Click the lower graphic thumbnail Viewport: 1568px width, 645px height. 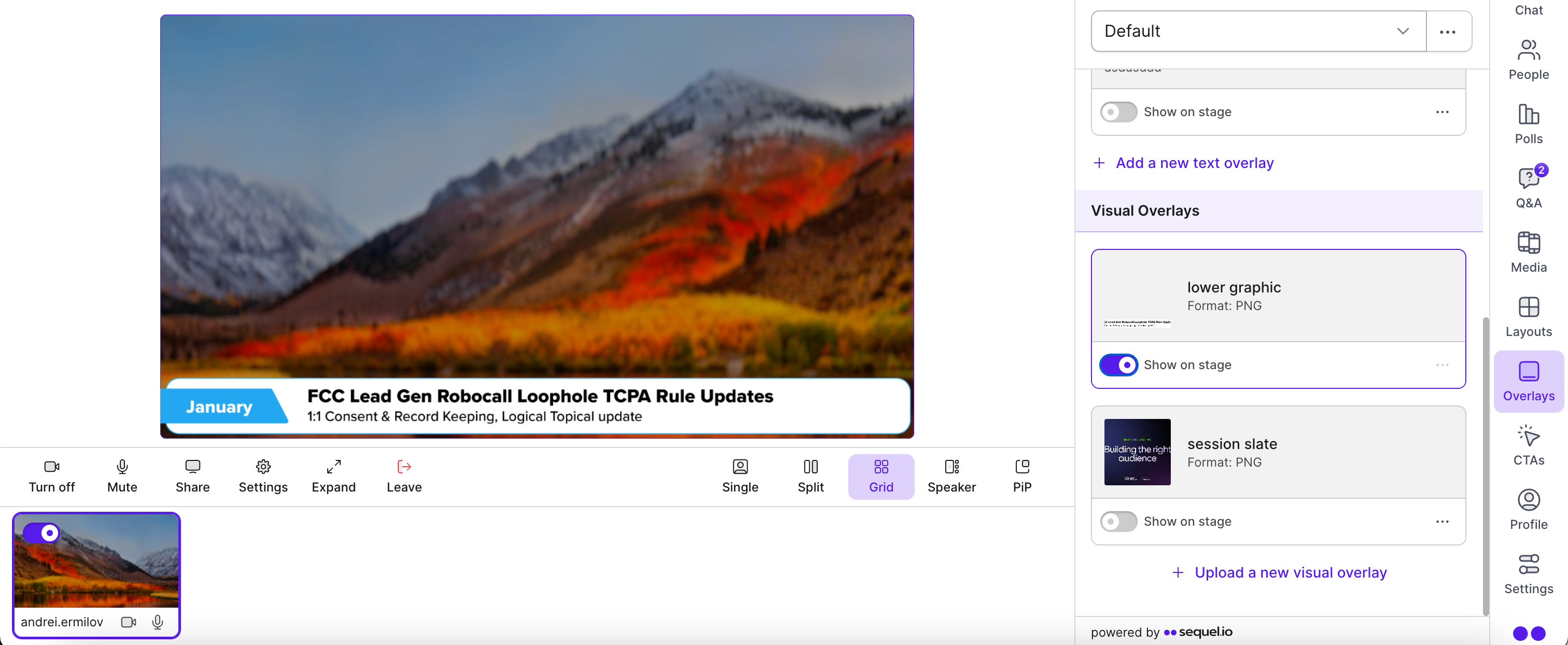tap(1137, 296)
